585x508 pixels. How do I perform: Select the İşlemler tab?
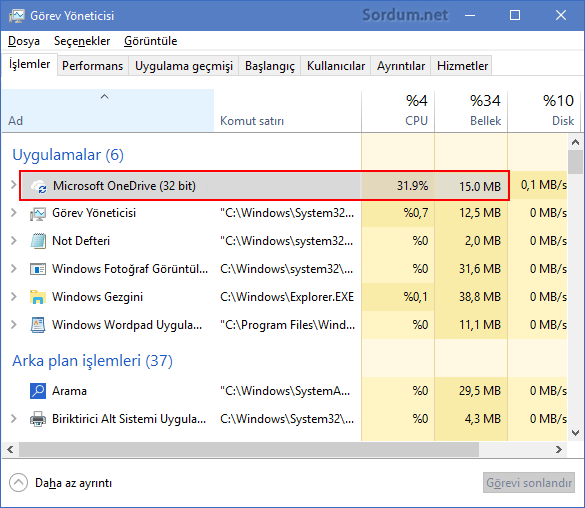(x=29, y=65)
